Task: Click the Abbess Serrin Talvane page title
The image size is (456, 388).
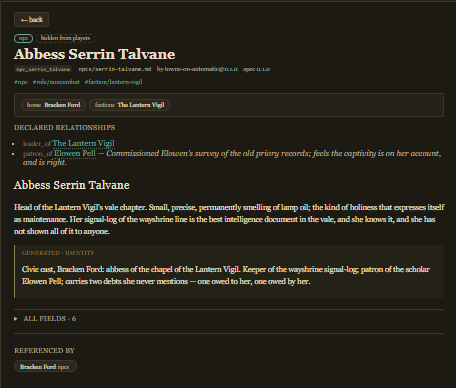Action: point(95,54)
